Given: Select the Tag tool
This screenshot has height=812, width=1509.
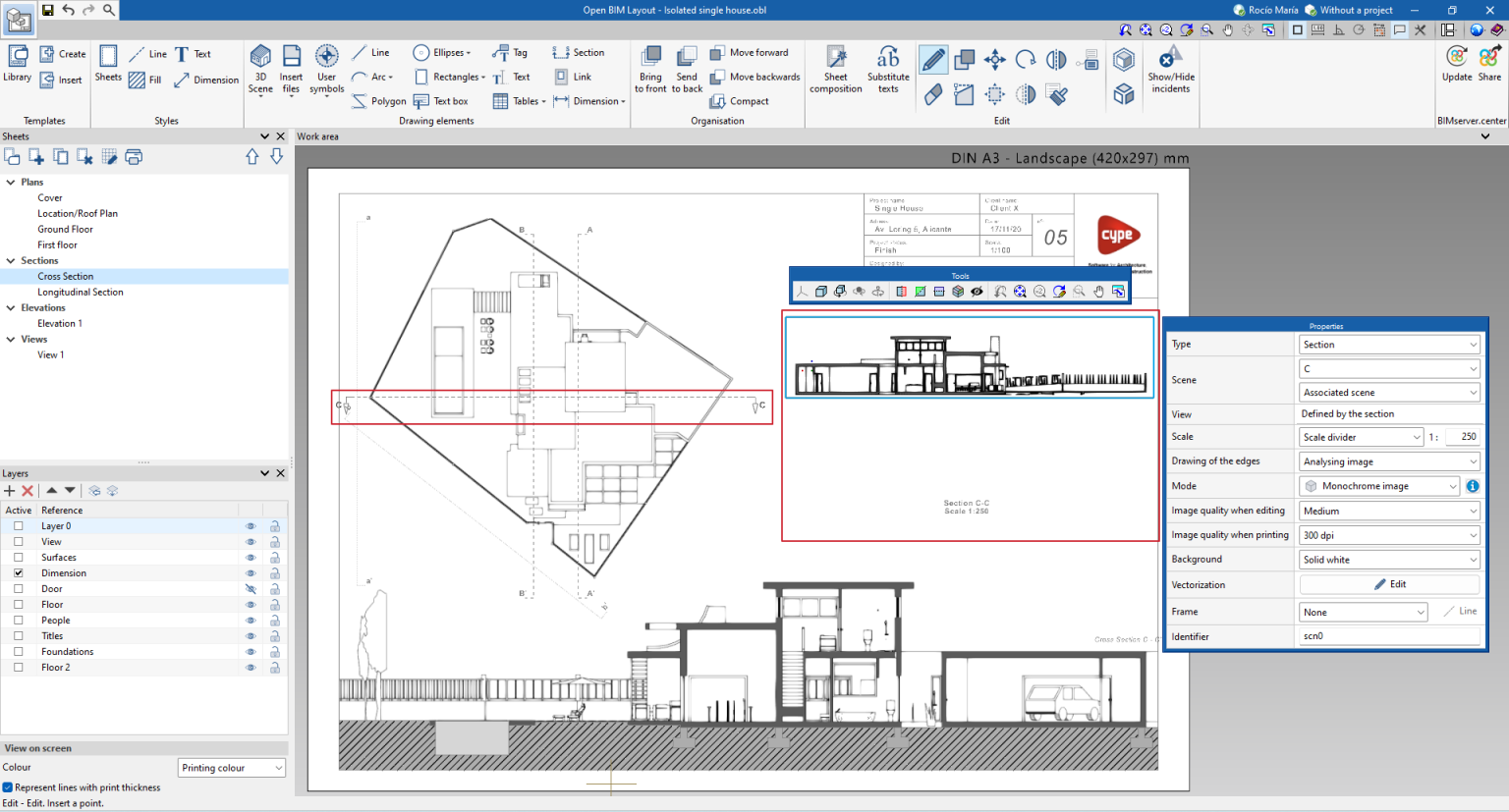Looking at the screenshot, I should (513, 52).
